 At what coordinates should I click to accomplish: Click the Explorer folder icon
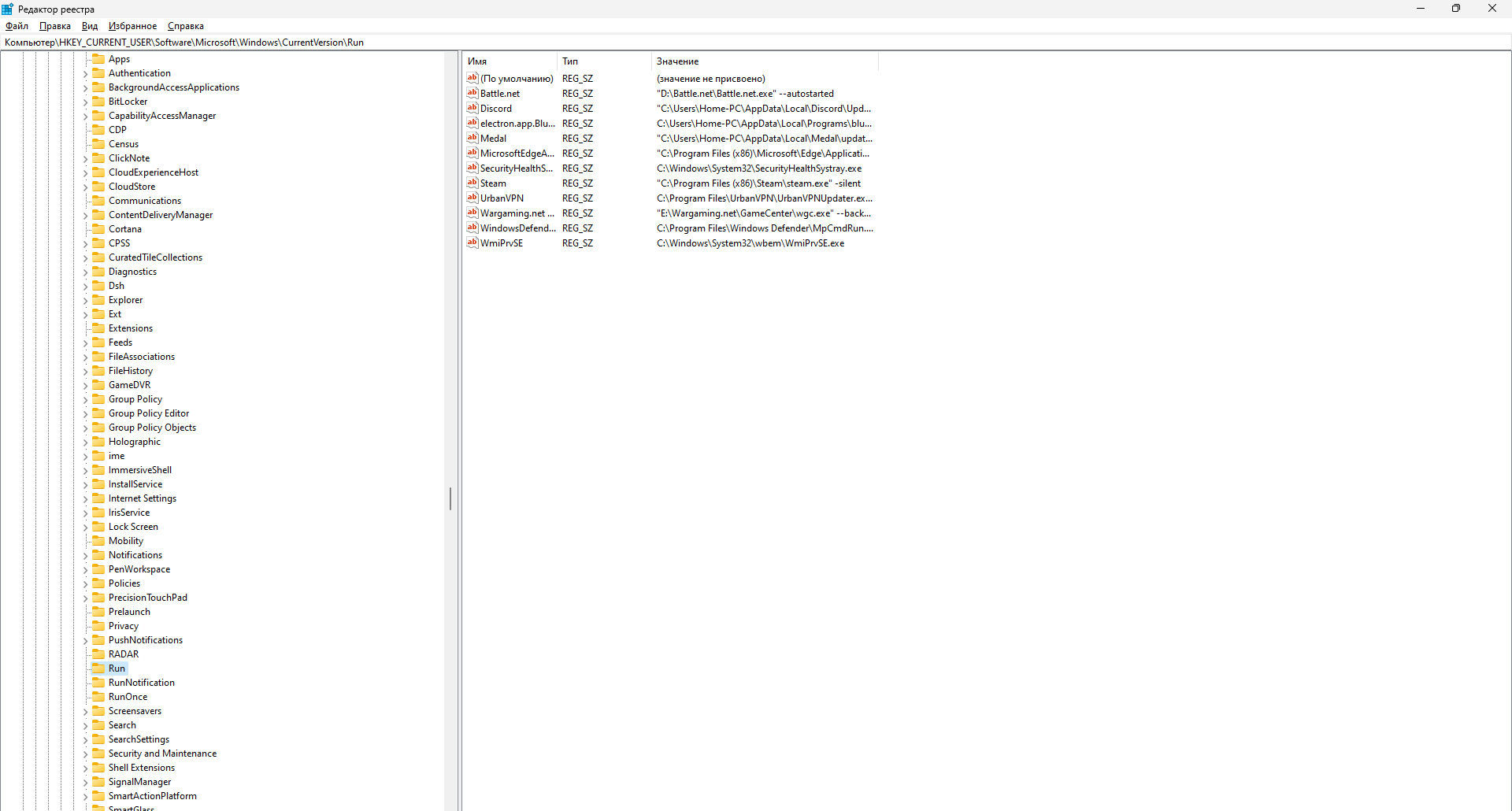pyautogui.click(x=98, y=299)
